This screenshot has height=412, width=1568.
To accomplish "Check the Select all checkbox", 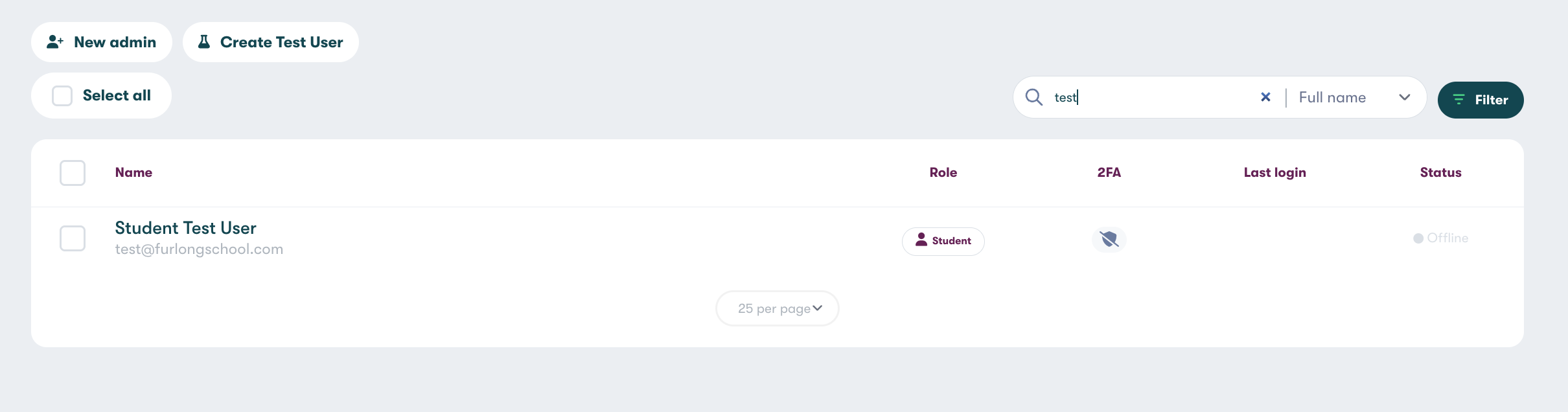I will (62, 96).
